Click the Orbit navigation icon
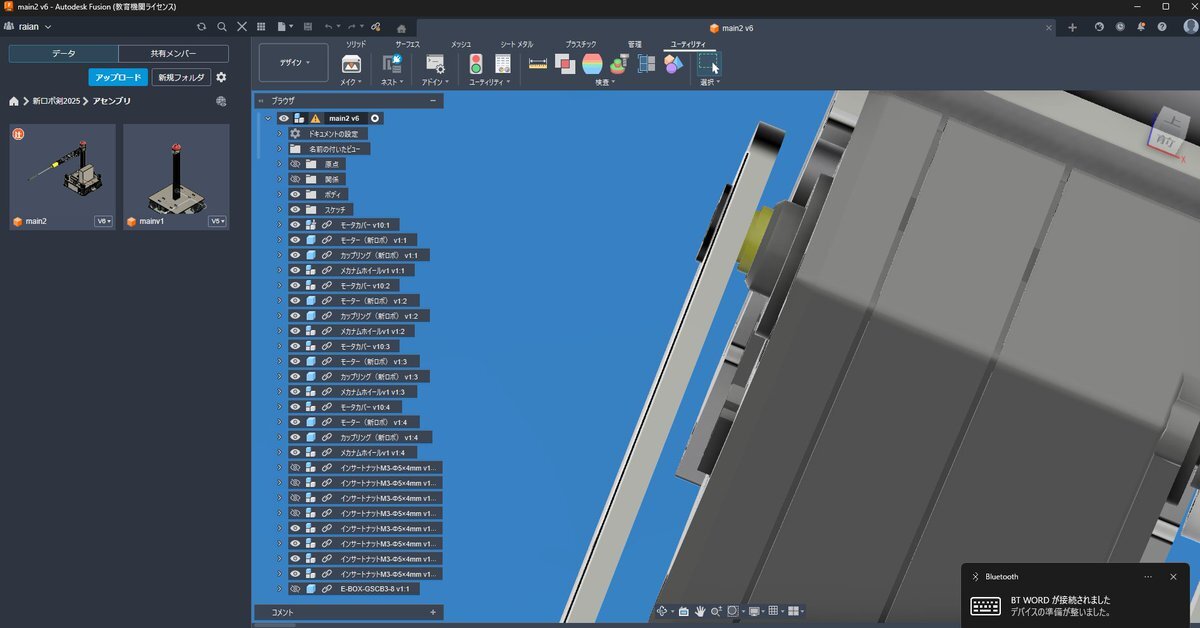This screenshot has width=1200, height=628. [662, 611]
